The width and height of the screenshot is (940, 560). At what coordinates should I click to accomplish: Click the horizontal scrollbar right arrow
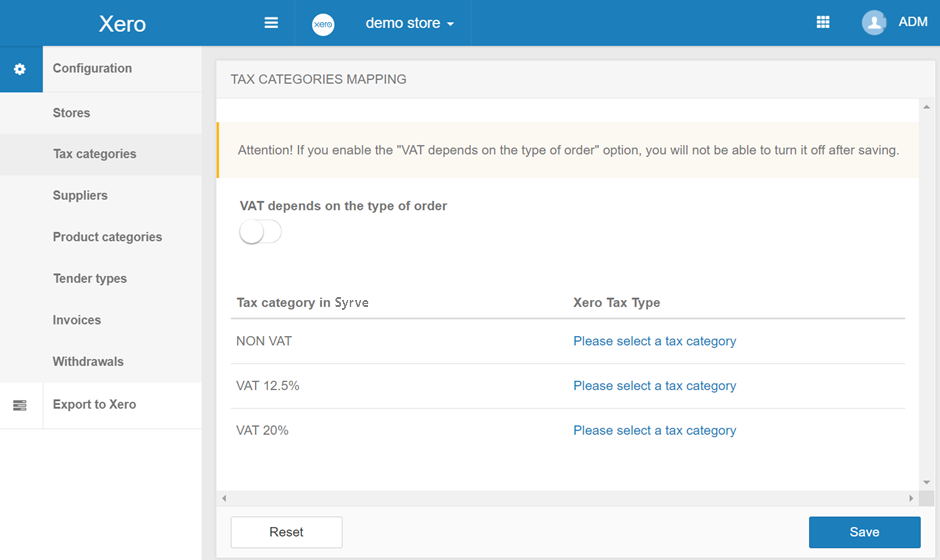pyautogui.click(x=911, y=498)
